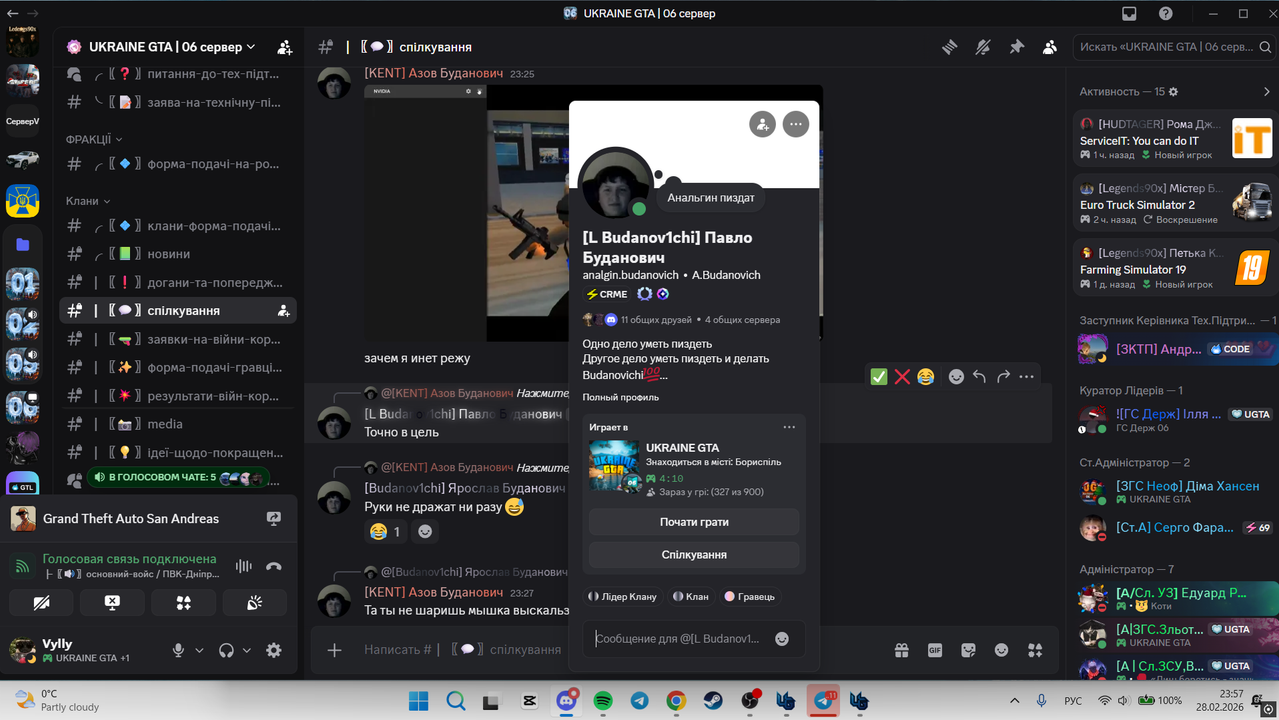Open the Threads icon in the channel header
This screenshot has width=1279, height=720.
coord(949,47)
